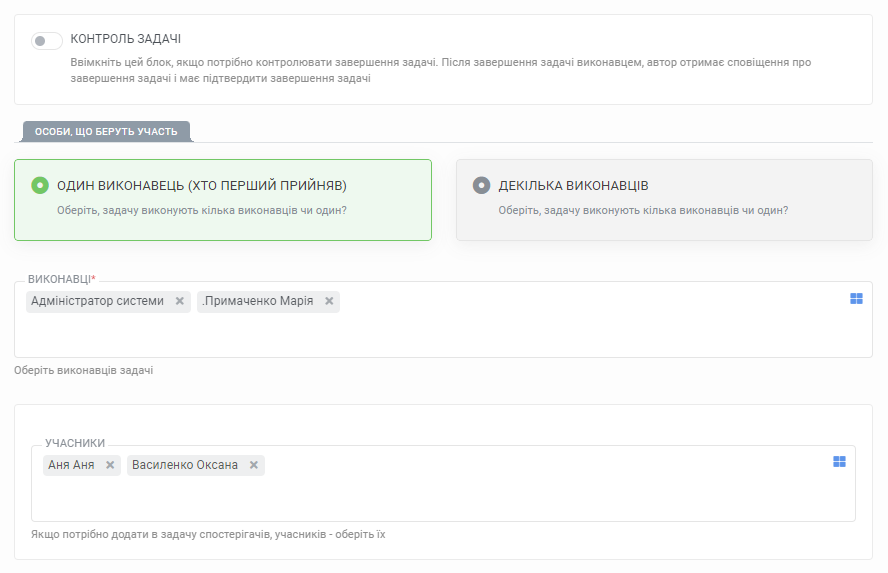Click the Контроль задачі heading text

(x=126, y=39)
